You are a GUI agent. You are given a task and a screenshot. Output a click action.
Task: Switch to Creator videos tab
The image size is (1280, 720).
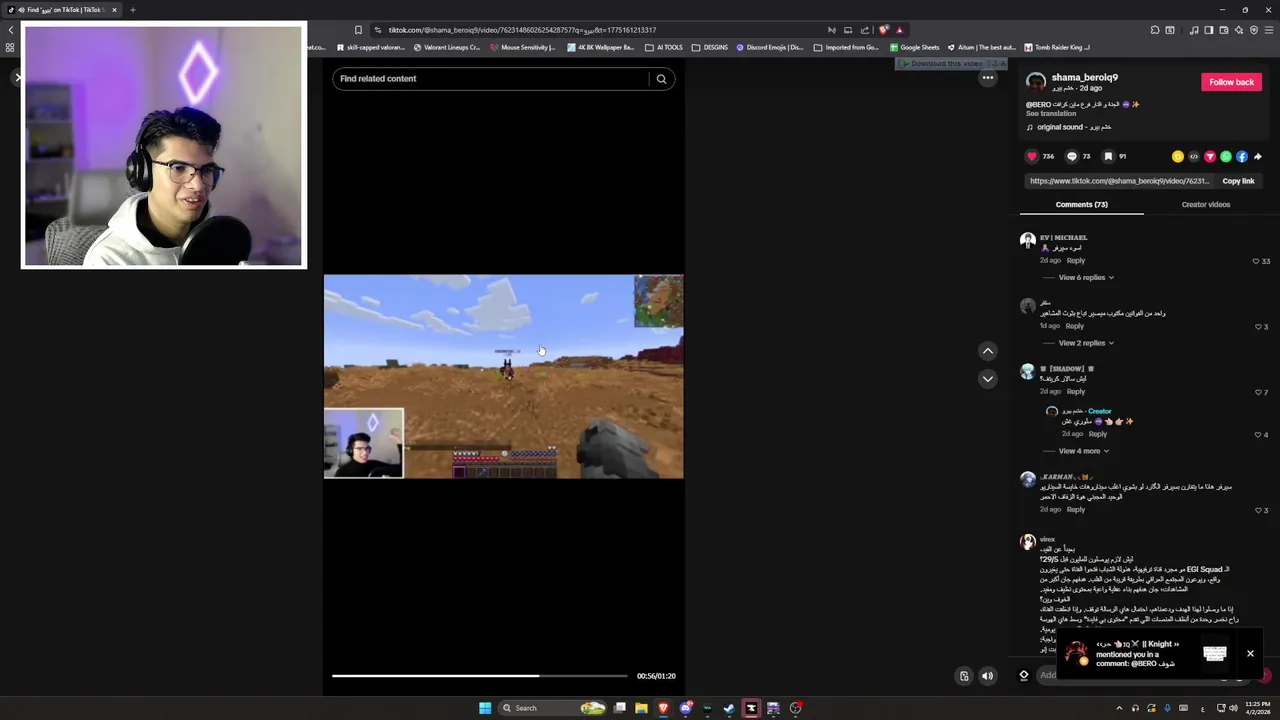(1206, 204)
